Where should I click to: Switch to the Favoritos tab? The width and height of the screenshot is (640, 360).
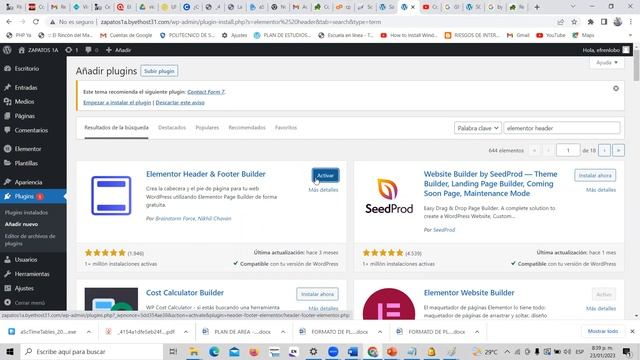pyautogui.click(x=286, y=128)
